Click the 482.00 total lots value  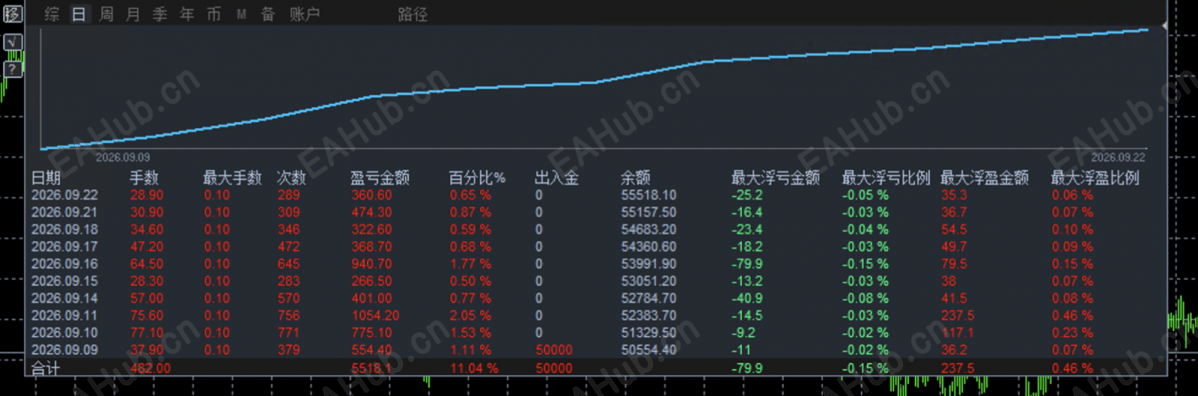point(151,368)
